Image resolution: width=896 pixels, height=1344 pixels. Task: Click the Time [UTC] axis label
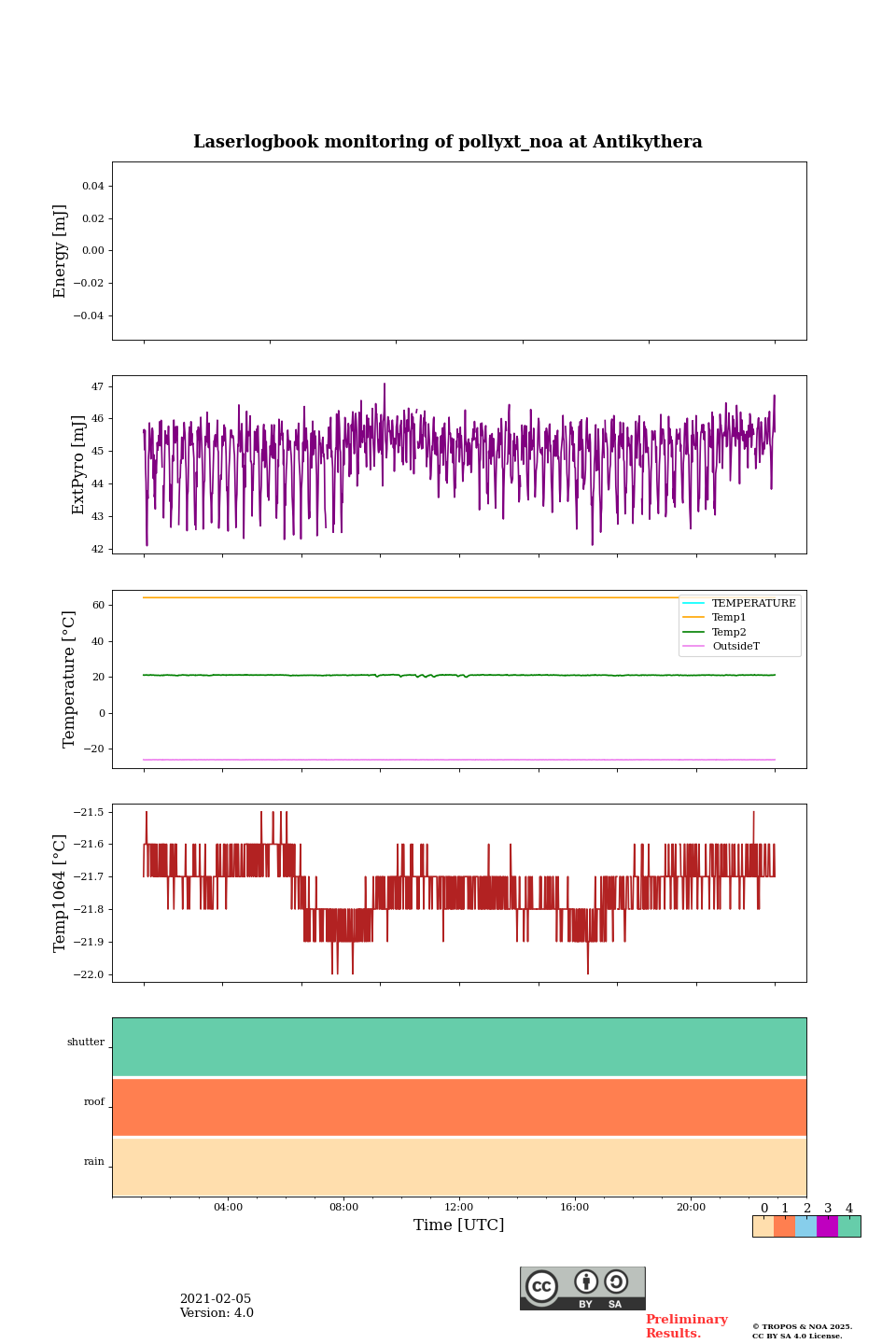coord(459,1225)
